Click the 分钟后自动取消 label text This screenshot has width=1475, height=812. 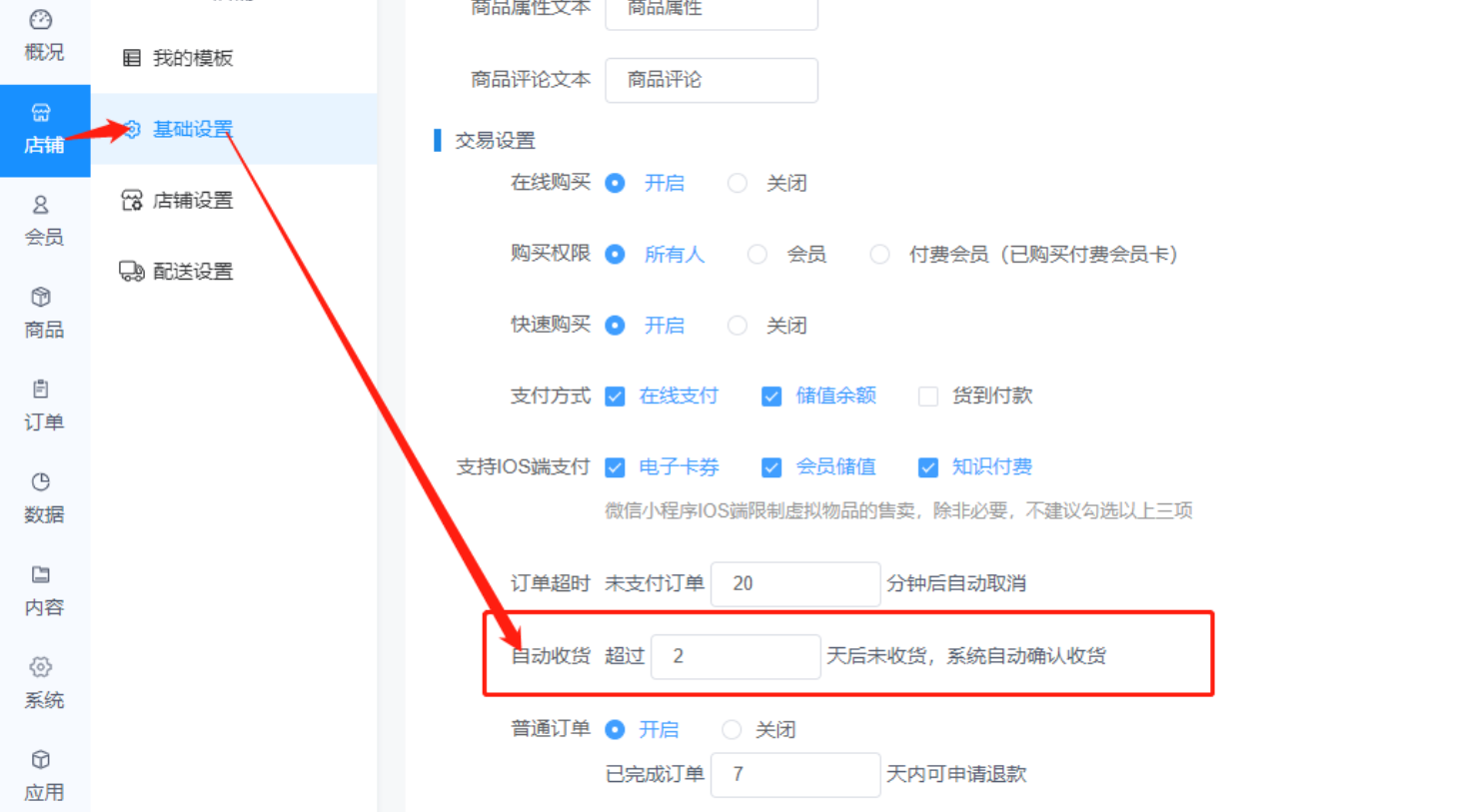pyautogui.click(x=956, y=583)
